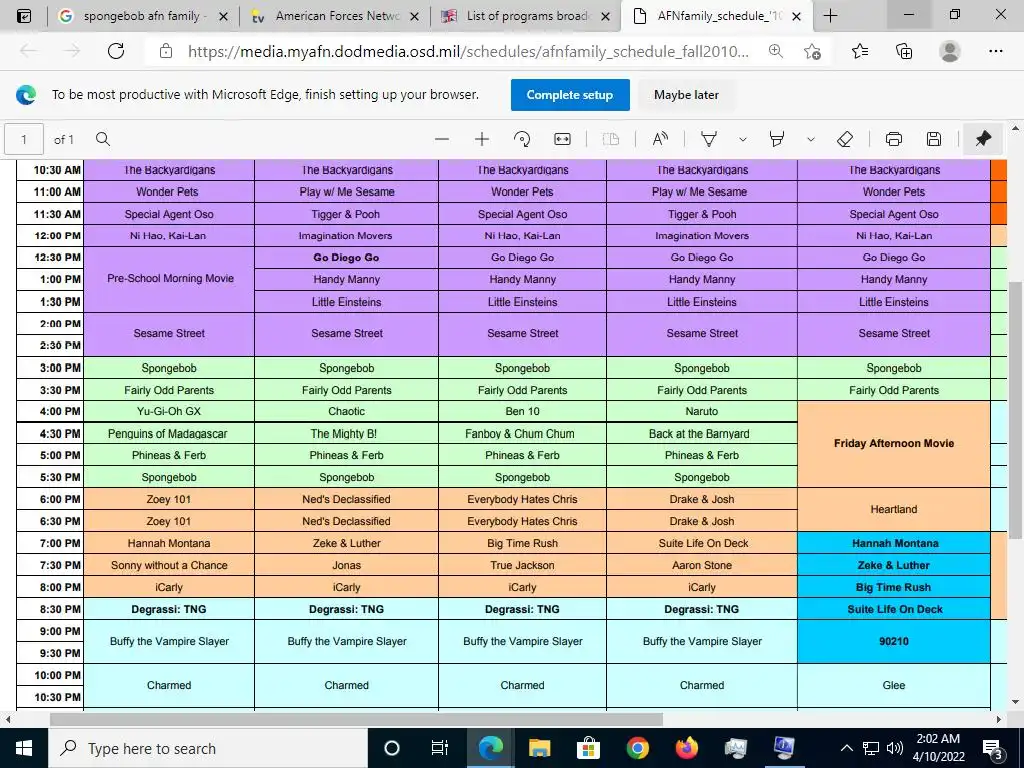The height and width of the screenshot is (768, 1024).
Task: Select the PDF Draw pen tool
Action: [x=709, y=139]
